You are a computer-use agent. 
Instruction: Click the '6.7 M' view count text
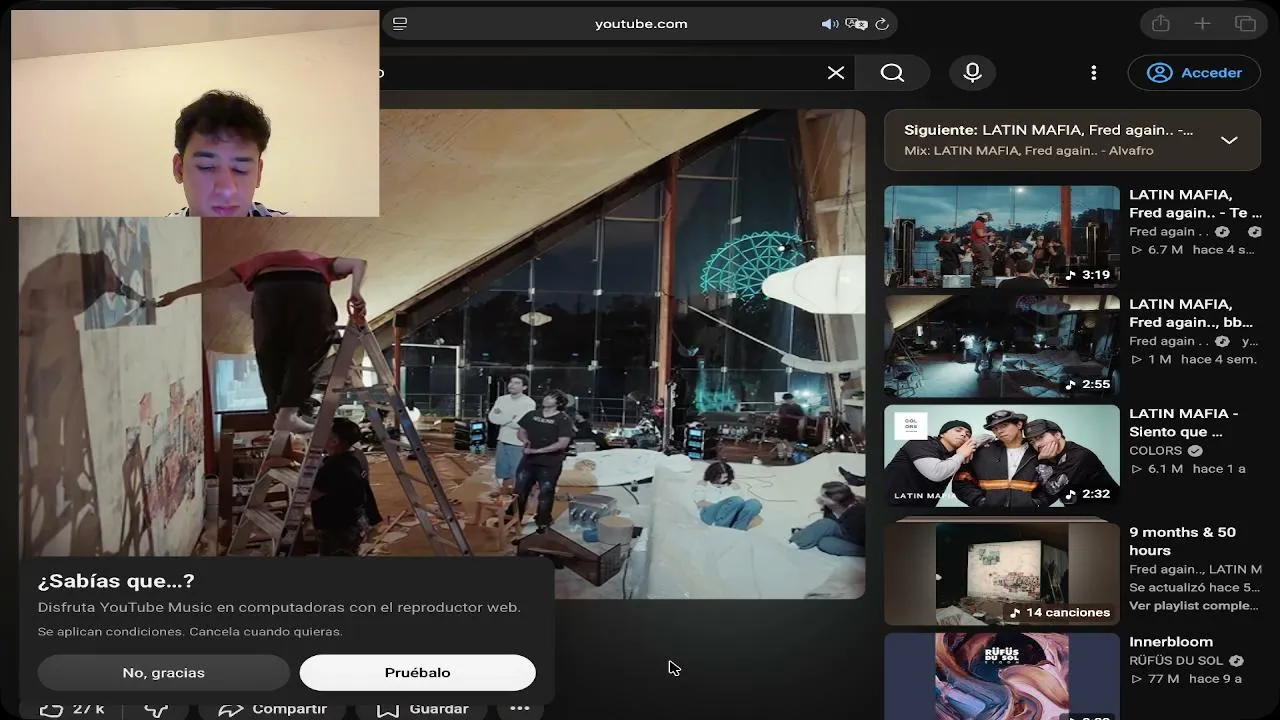pos(1164,250)
